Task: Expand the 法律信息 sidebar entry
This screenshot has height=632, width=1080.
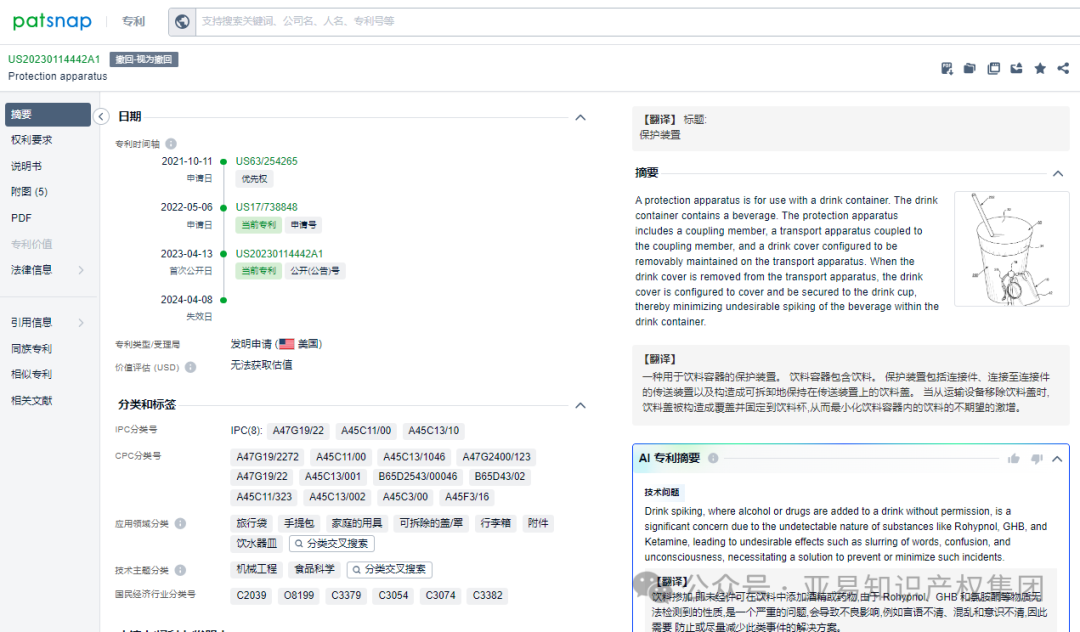Action: point(47,268)
